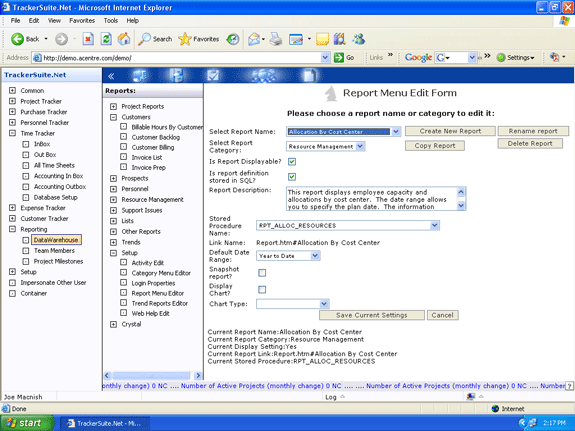Select DataWarehouse under Reporting
575x431 pixels.
(x=56, y=240)
